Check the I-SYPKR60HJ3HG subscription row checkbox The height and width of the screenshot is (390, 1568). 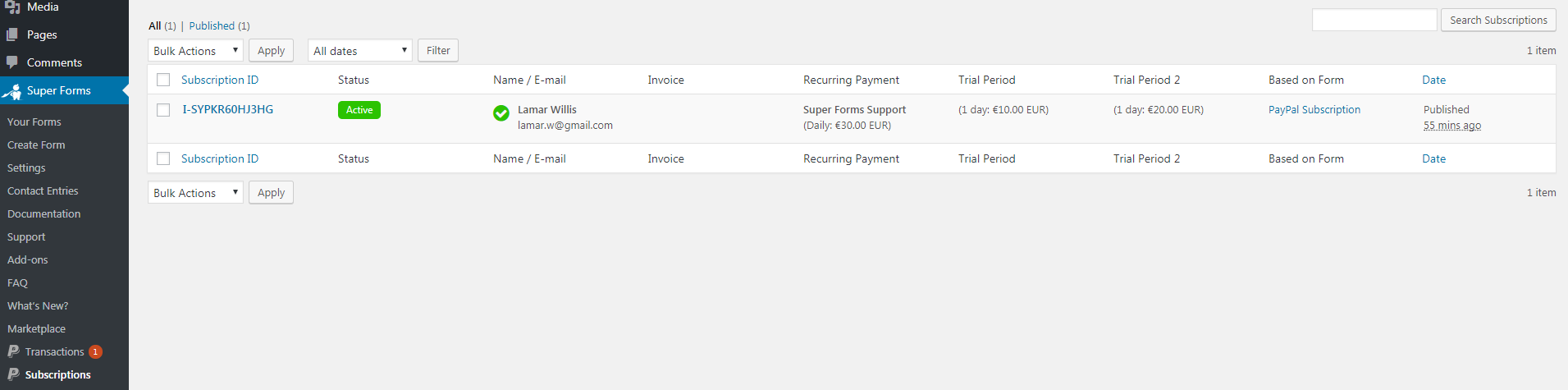tap(163, 110)
